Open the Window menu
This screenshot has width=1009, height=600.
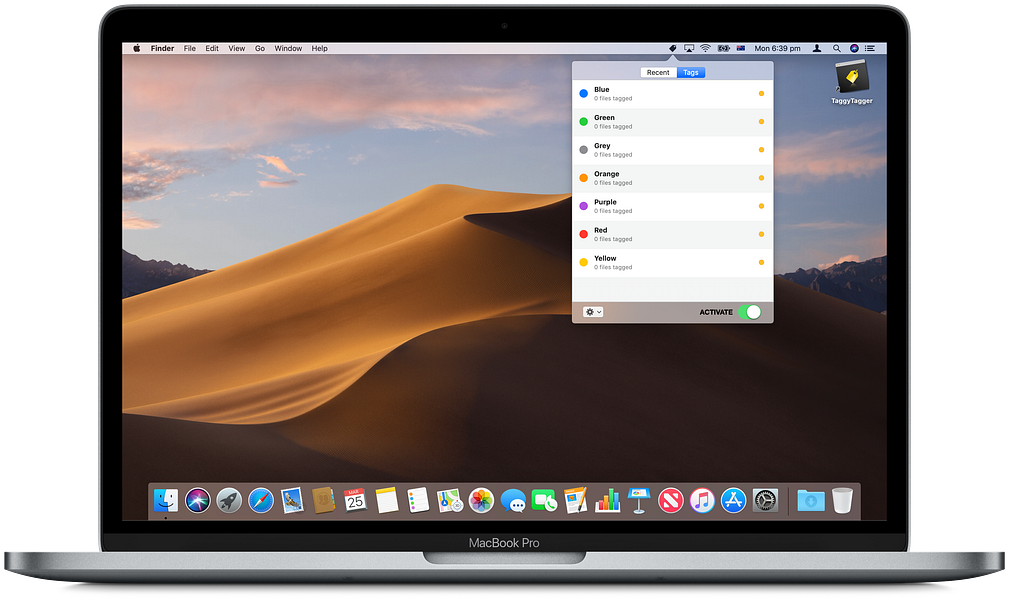[x=288, y=48]
